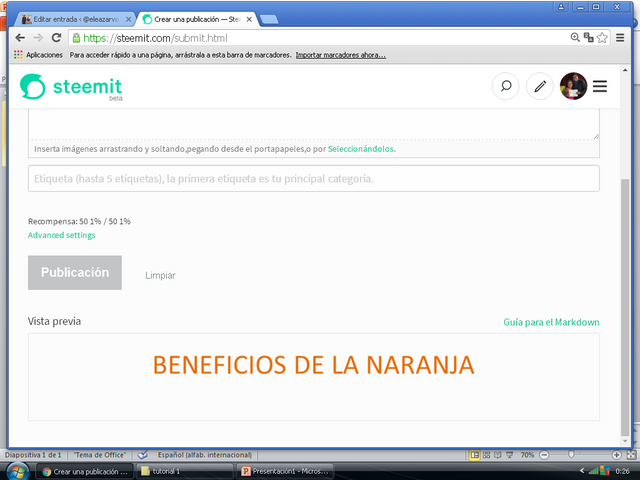Click the BENEFICIOS DE LA NARANJA preview image
Viewport: 640px width, 480px height.
313,365
